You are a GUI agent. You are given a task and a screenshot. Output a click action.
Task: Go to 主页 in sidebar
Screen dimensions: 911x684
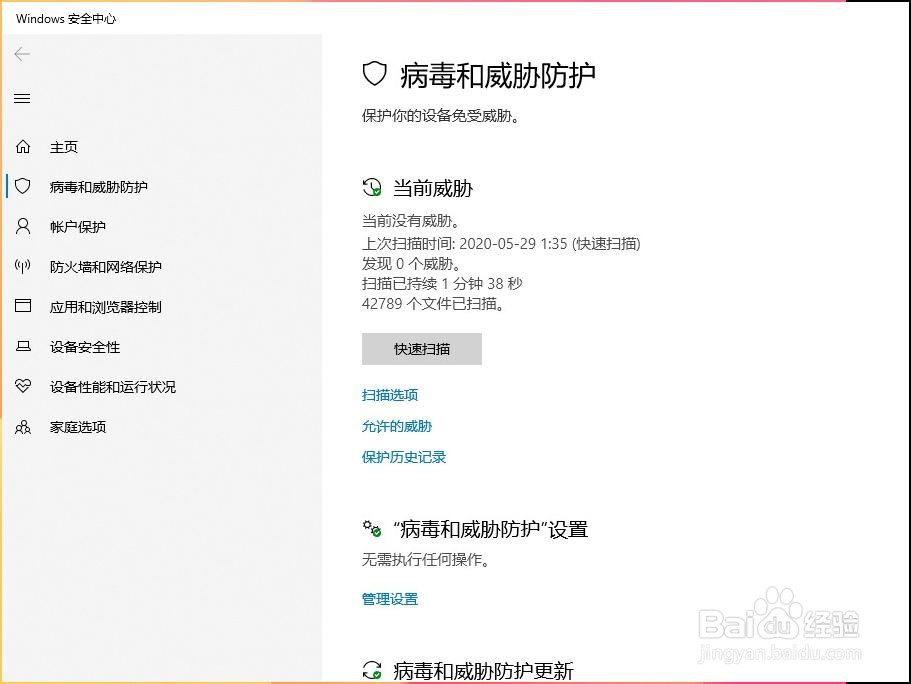[x=64, y=147]
